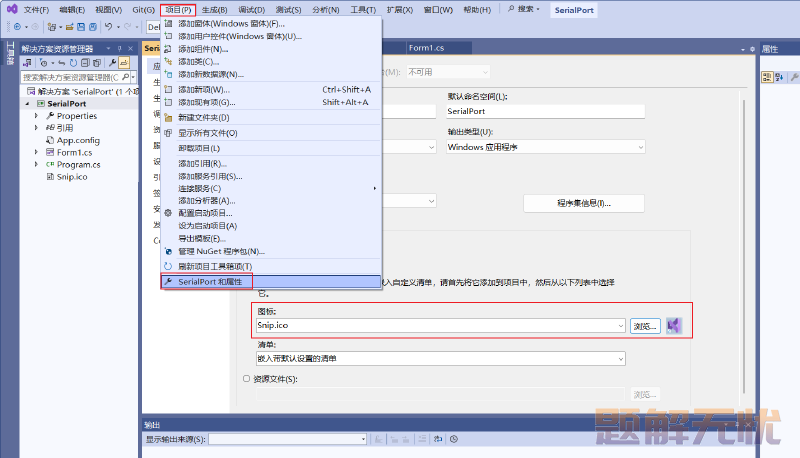This screenshot has height=458, width=800.
Task: Click the property pages wrench in Properties panel
Action: 794,77
